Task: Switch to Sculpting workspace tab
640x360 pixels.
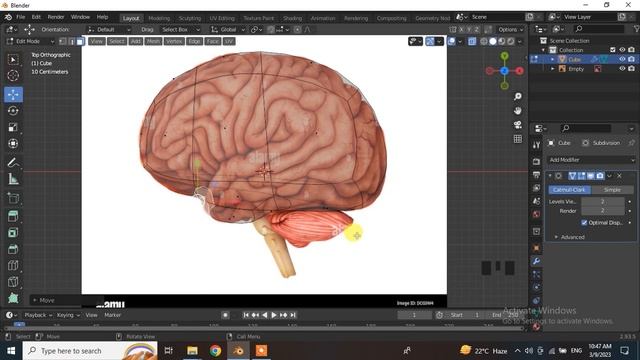Action: tap(190, 18)
